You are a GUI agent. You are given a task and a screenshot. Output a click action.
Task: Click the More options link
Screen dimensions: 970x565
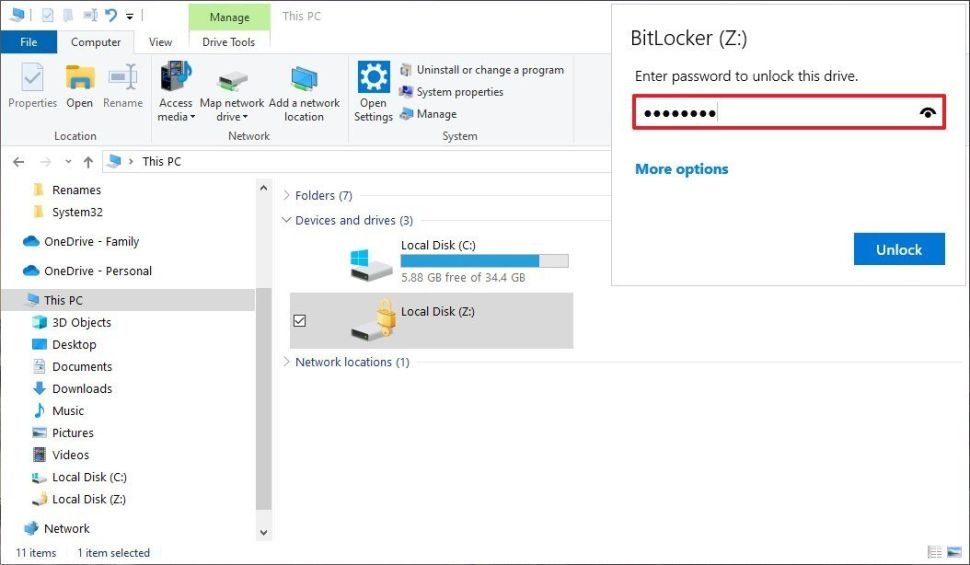click(682, 169)
